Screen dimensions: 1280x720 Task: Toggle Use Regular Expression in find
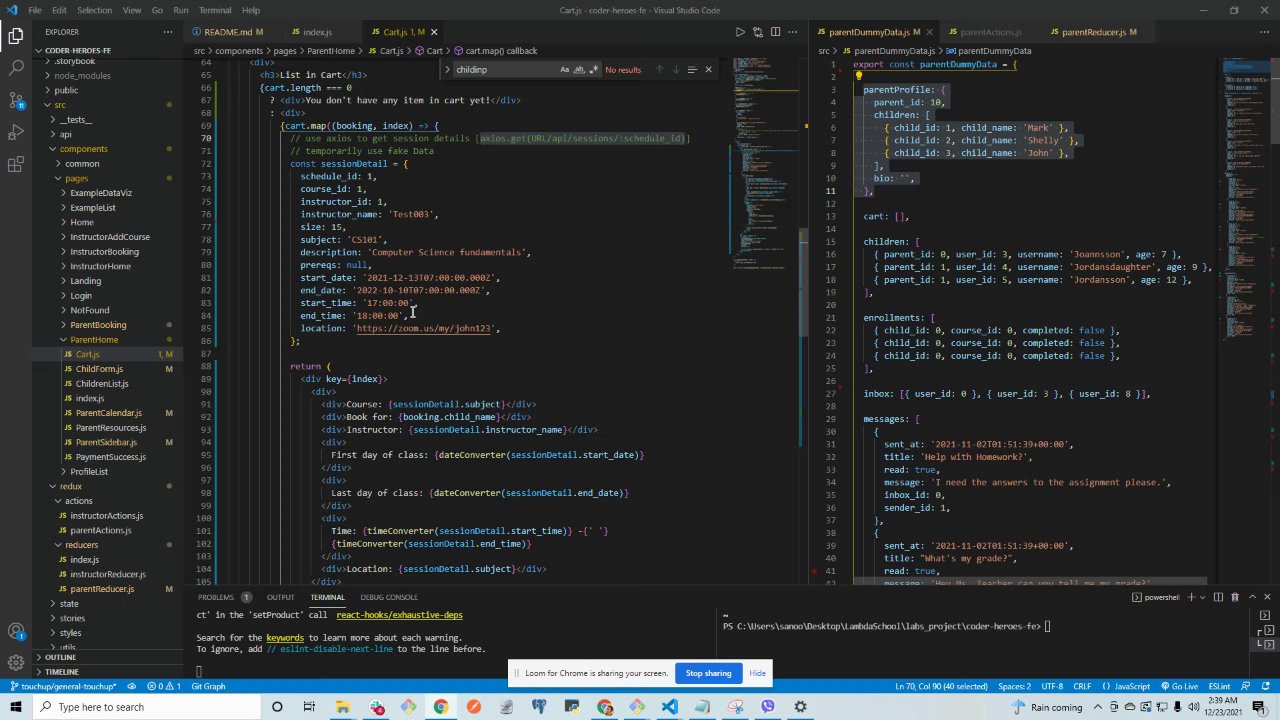[x=594, y=70]
